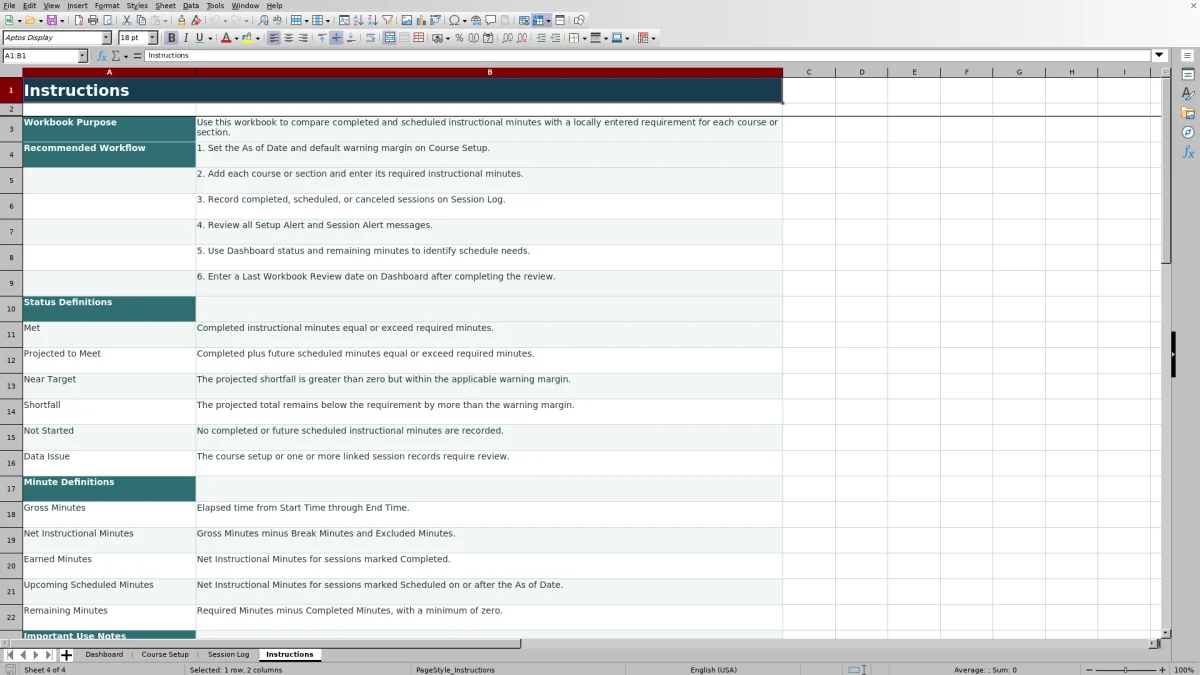Click the Insert Chart icon
This screenshot has height=675, width=1200.
coord(420,20)
